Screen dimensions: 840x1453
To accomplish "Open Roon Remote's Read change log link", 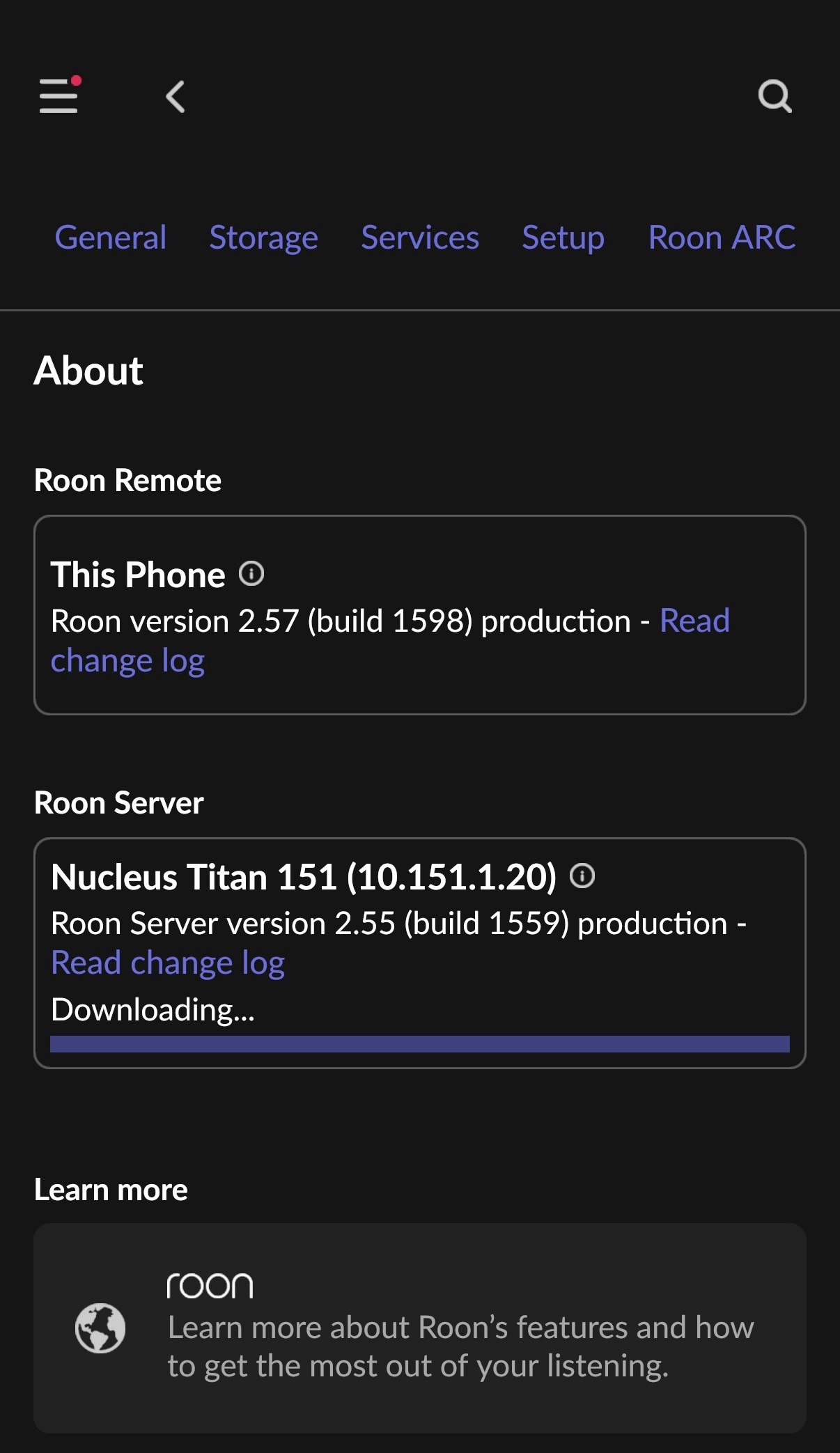I will click(x=128, y=661).
